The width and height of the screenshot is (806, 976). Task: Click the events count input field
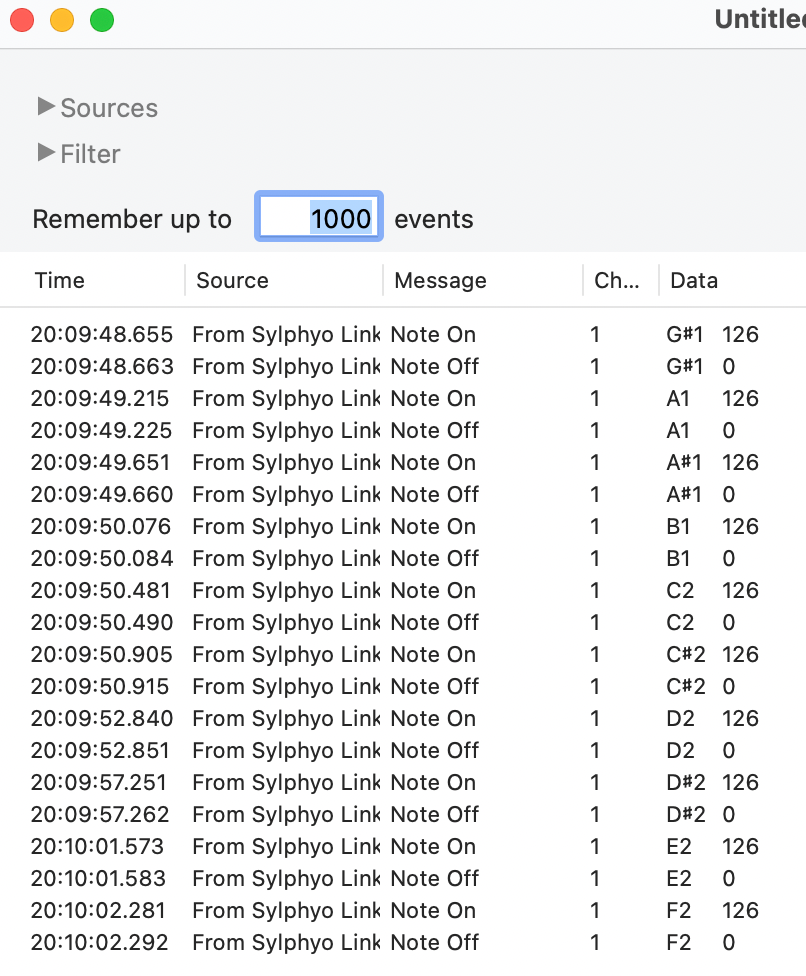tap(319, 217)
